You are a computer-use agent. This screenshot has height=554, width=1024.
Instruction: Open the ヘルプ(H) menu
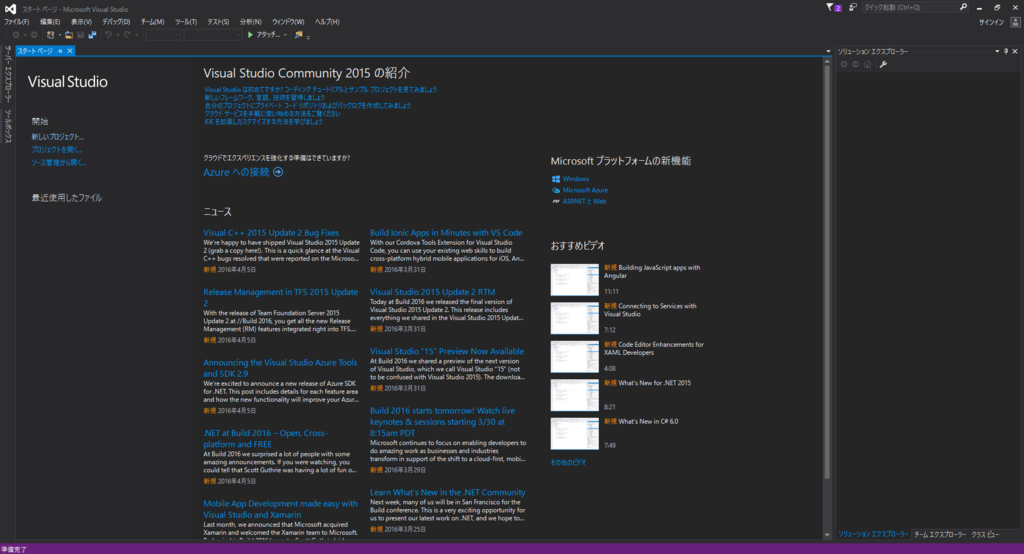pos(327,22)
